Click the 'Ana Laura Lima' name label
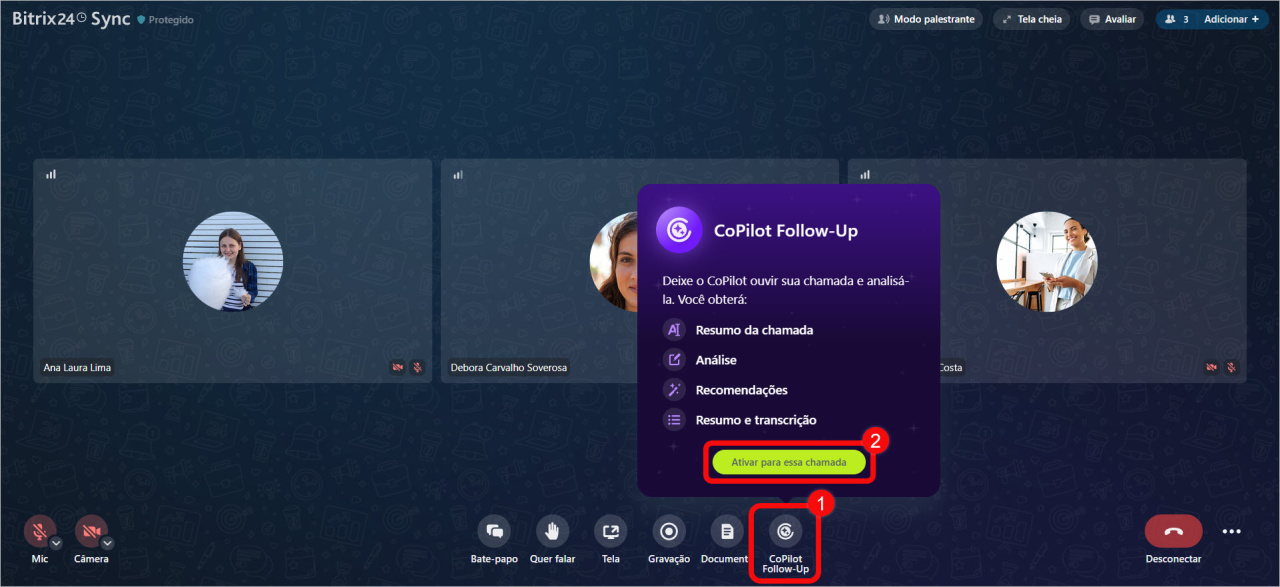 point(77,368)
